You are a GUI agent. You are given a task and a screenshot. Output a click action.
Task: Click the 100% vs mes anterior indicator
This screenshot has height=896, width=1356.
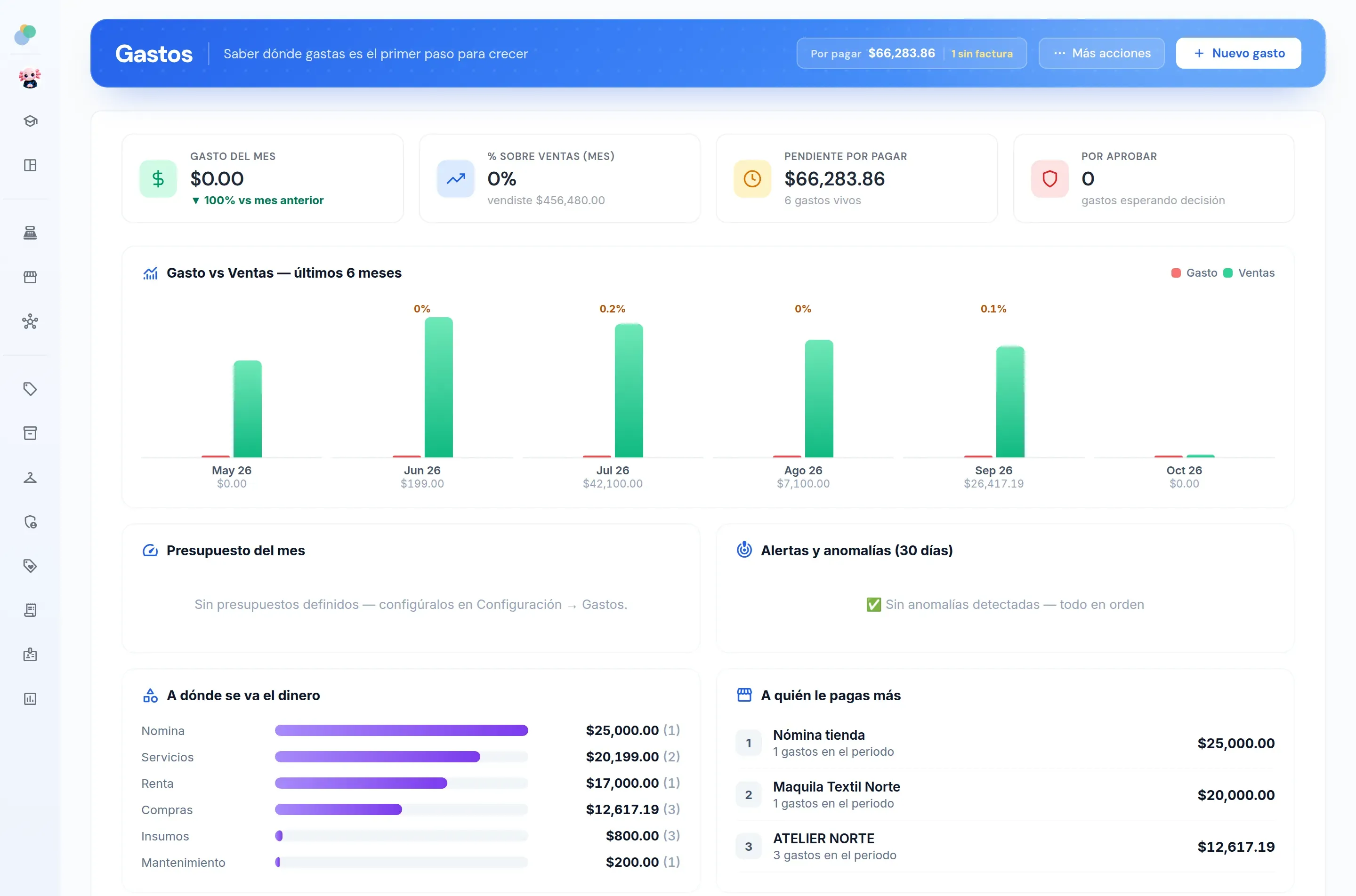257,200
